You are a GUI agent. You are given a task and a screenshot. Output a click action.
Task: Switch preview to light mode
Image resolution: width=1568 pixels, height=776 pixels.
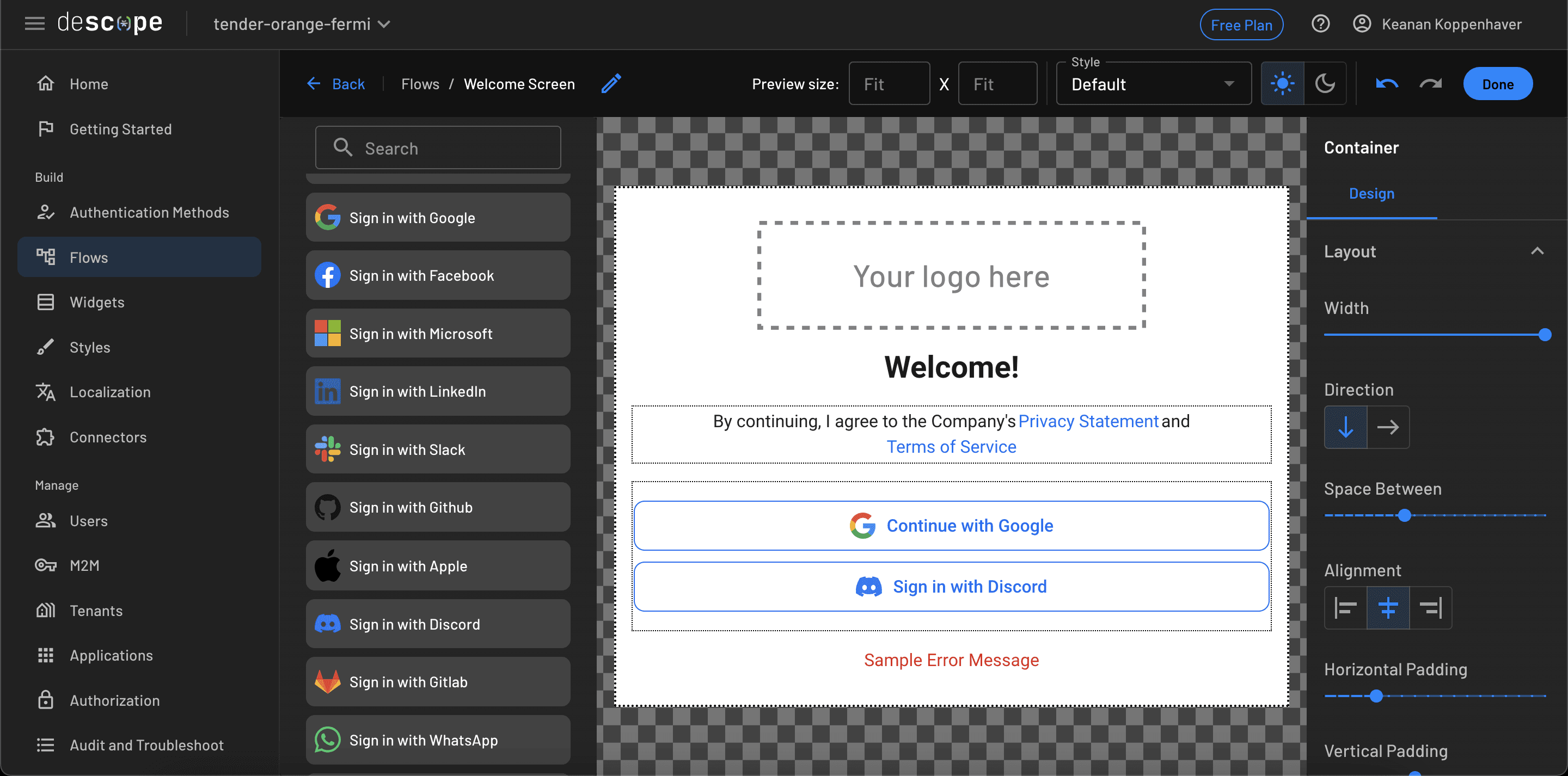click(1282, 83)
